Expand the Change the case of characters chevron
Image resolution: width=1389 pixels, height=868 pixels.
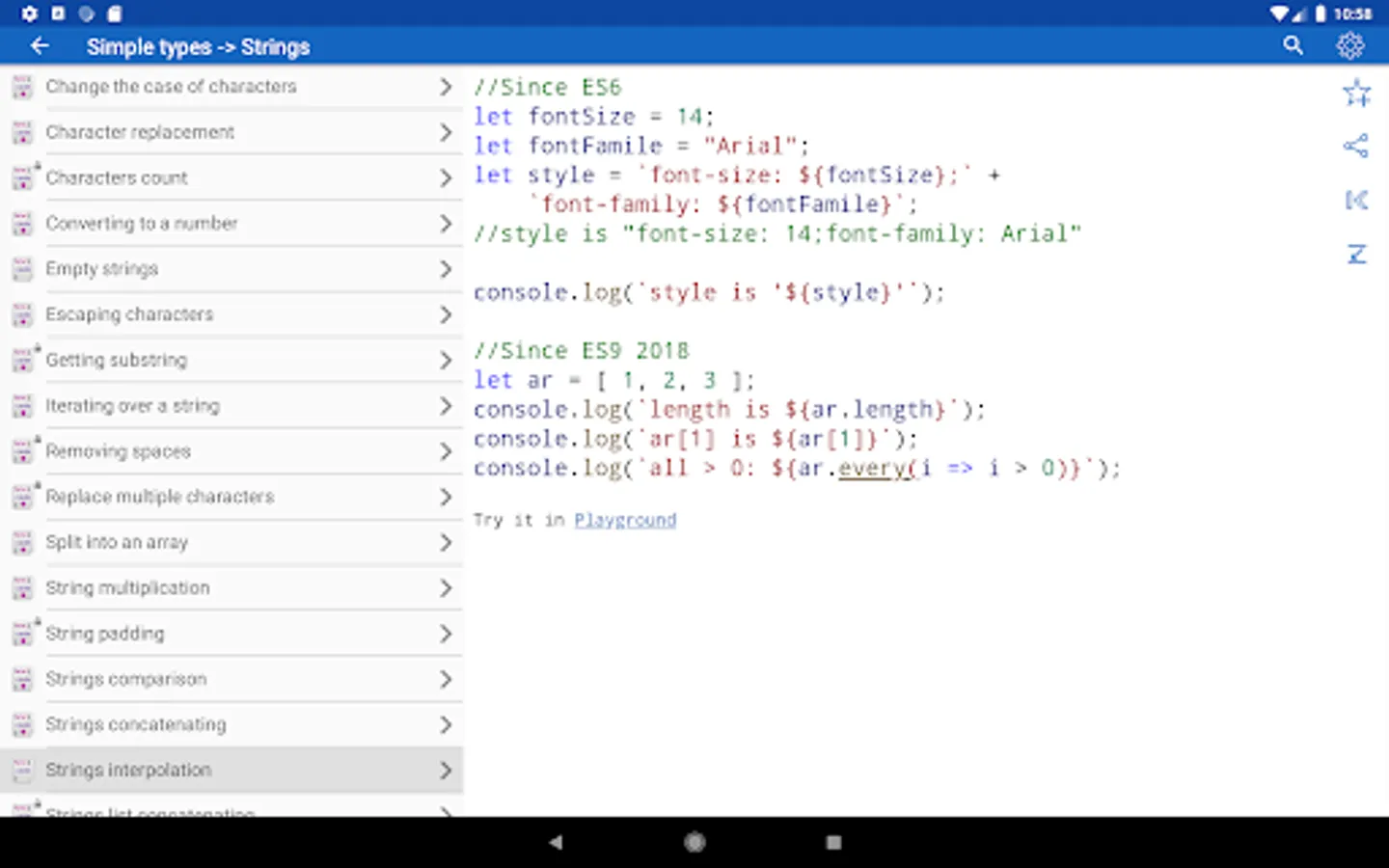(x=445, y=87)
